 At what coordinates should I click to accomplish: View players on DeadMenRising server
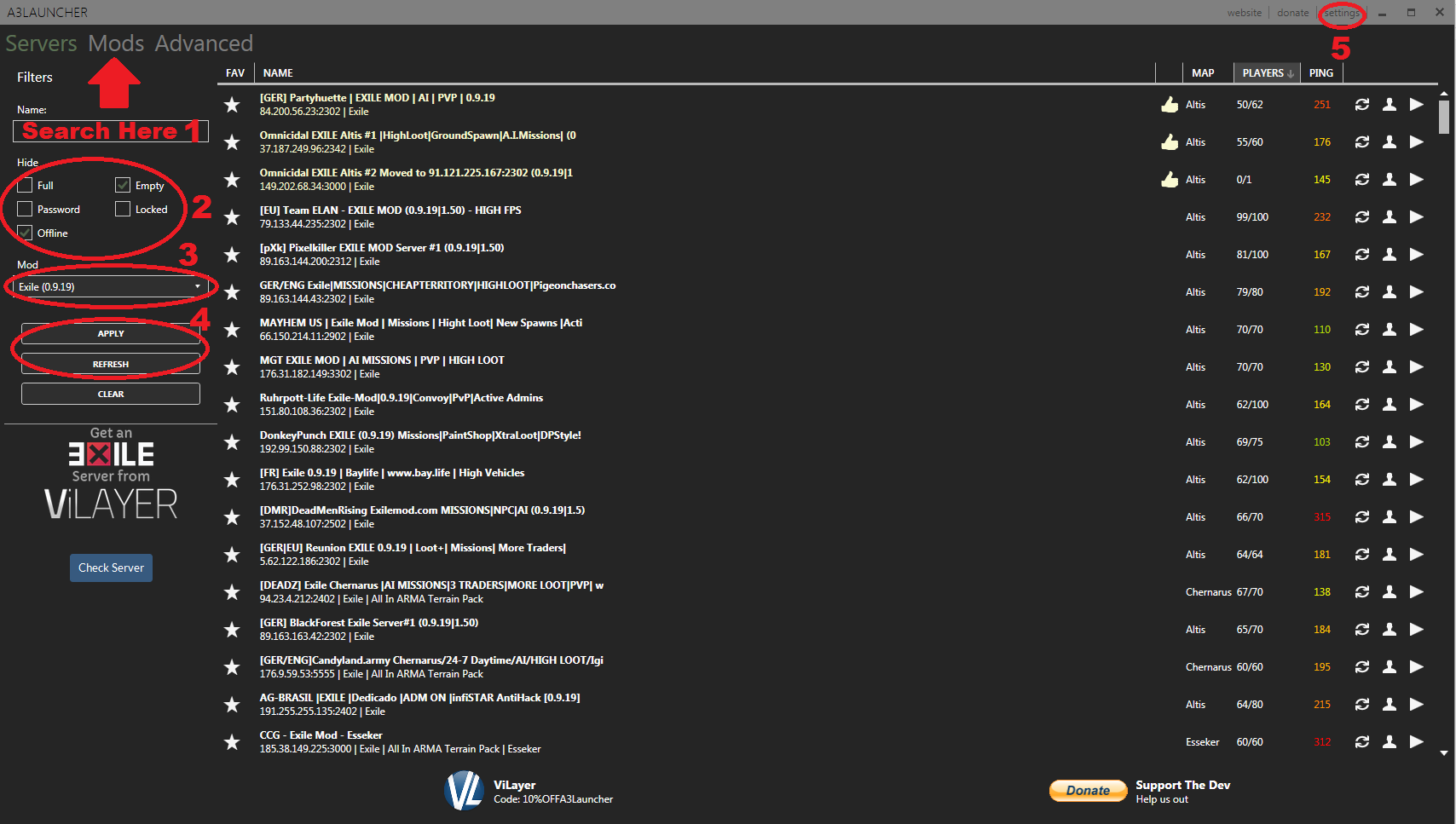tap(1390, 517)
